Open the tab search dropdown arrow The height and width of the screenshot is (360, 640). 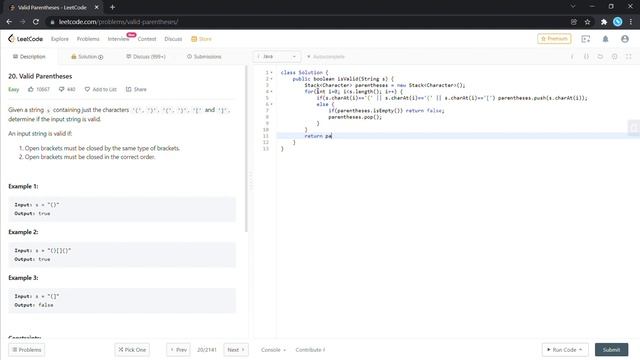tap(573, 7)
